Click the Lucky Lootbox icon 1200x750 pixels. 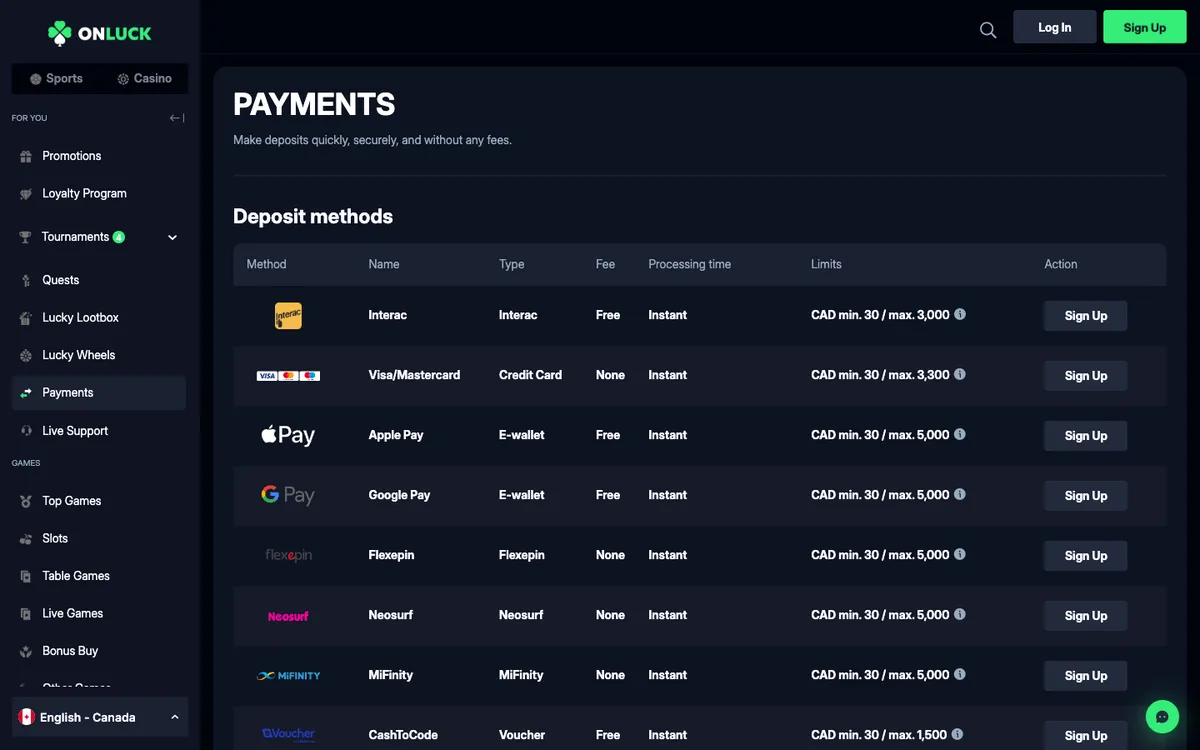coord(26,318)
